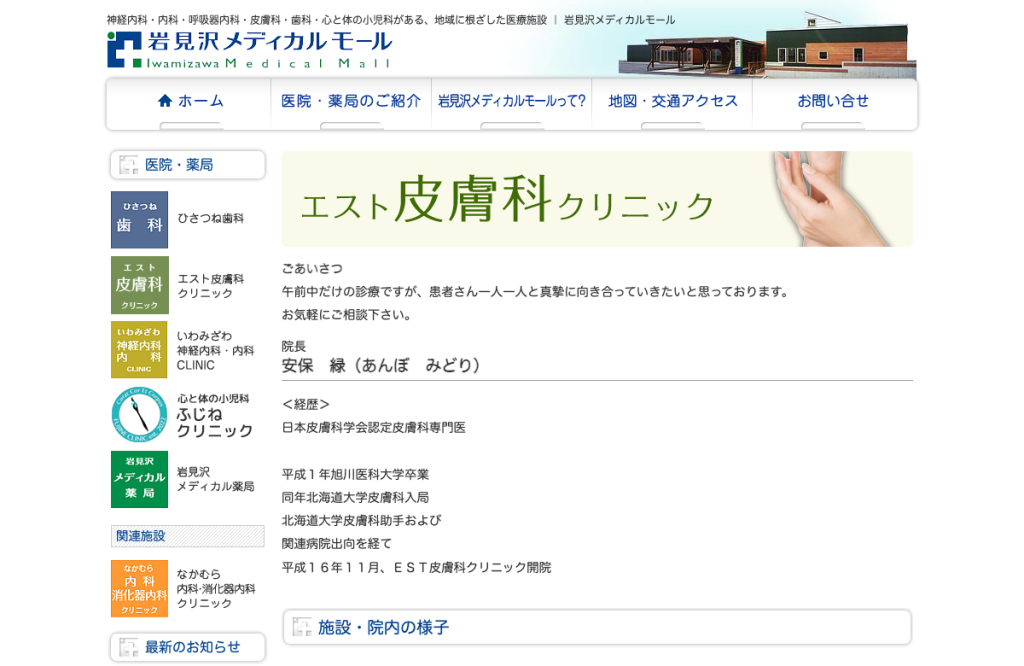
Task: Click 同年北海道大学皮膚科入局 line
Action: click(x=355, y=498)
